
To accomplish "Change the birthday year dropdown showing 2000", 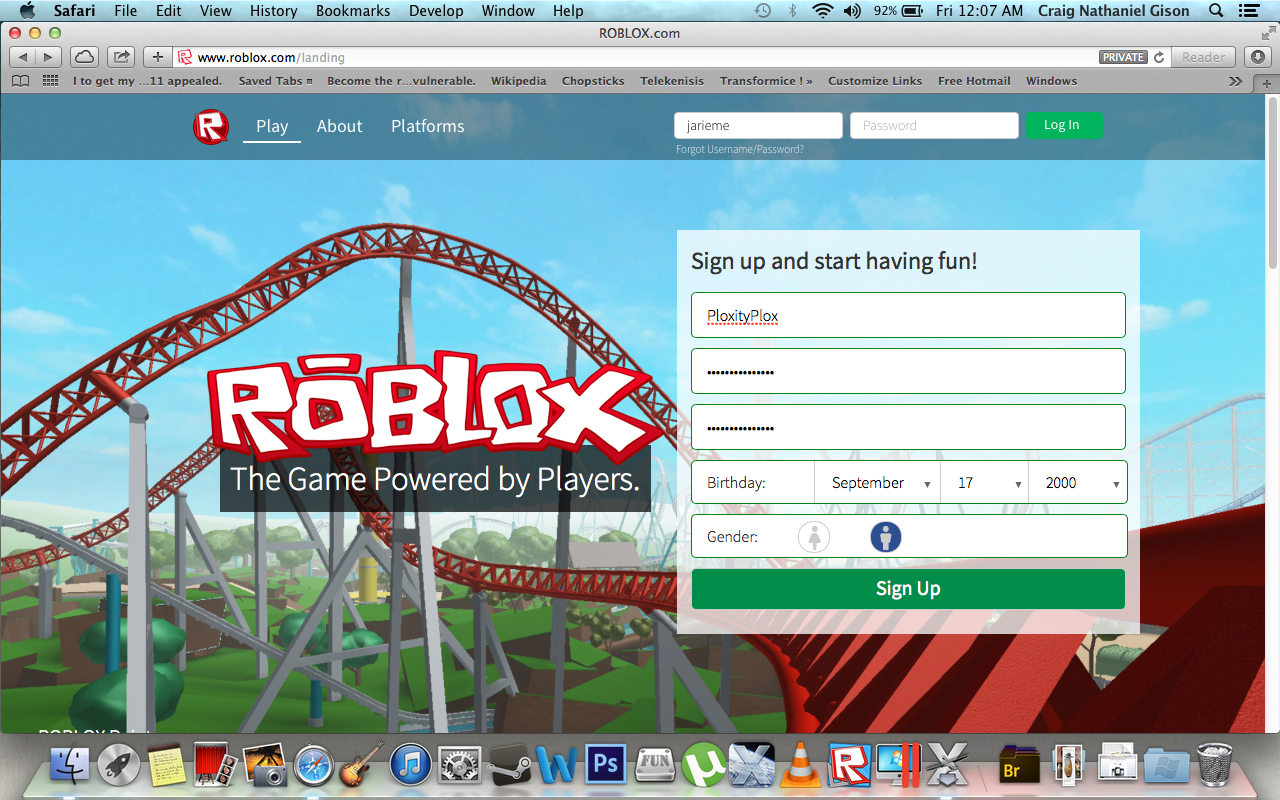I will pyautogui.click(x=1078, y=483).
